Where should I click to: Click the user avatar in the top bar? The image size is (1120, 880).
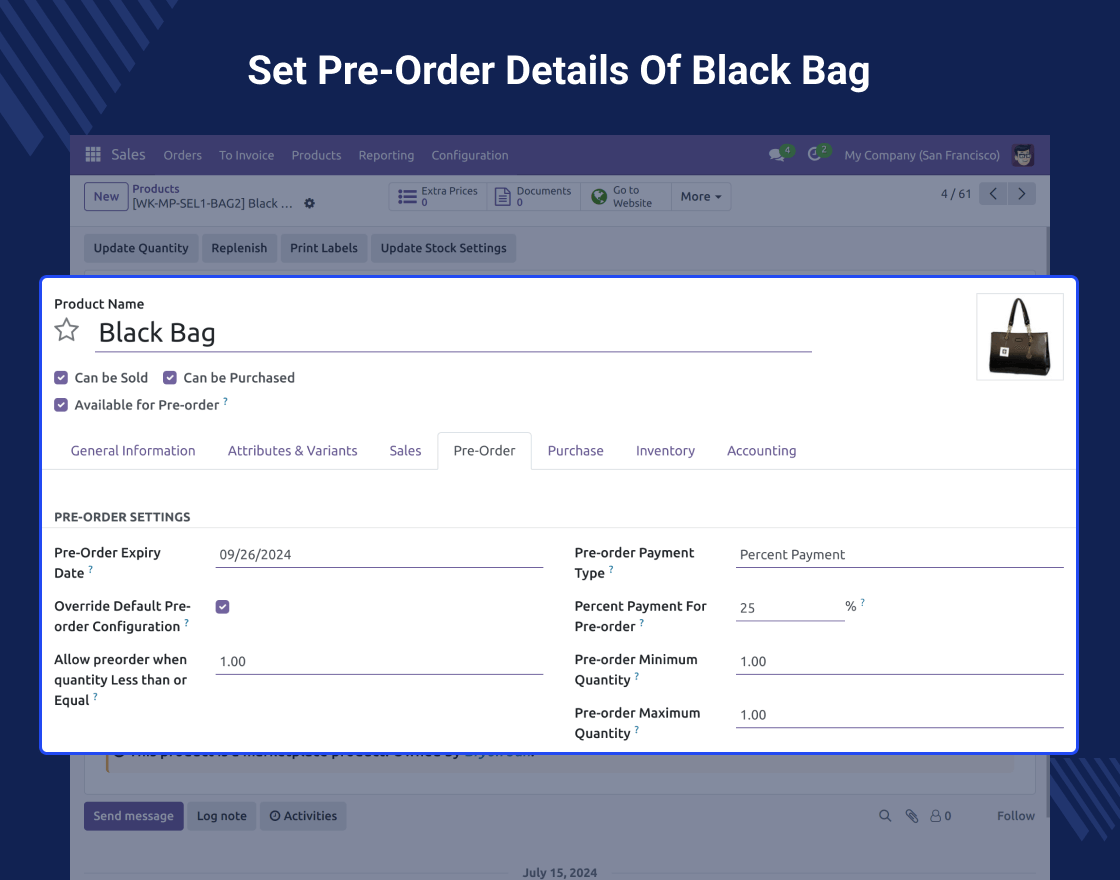1023,155
